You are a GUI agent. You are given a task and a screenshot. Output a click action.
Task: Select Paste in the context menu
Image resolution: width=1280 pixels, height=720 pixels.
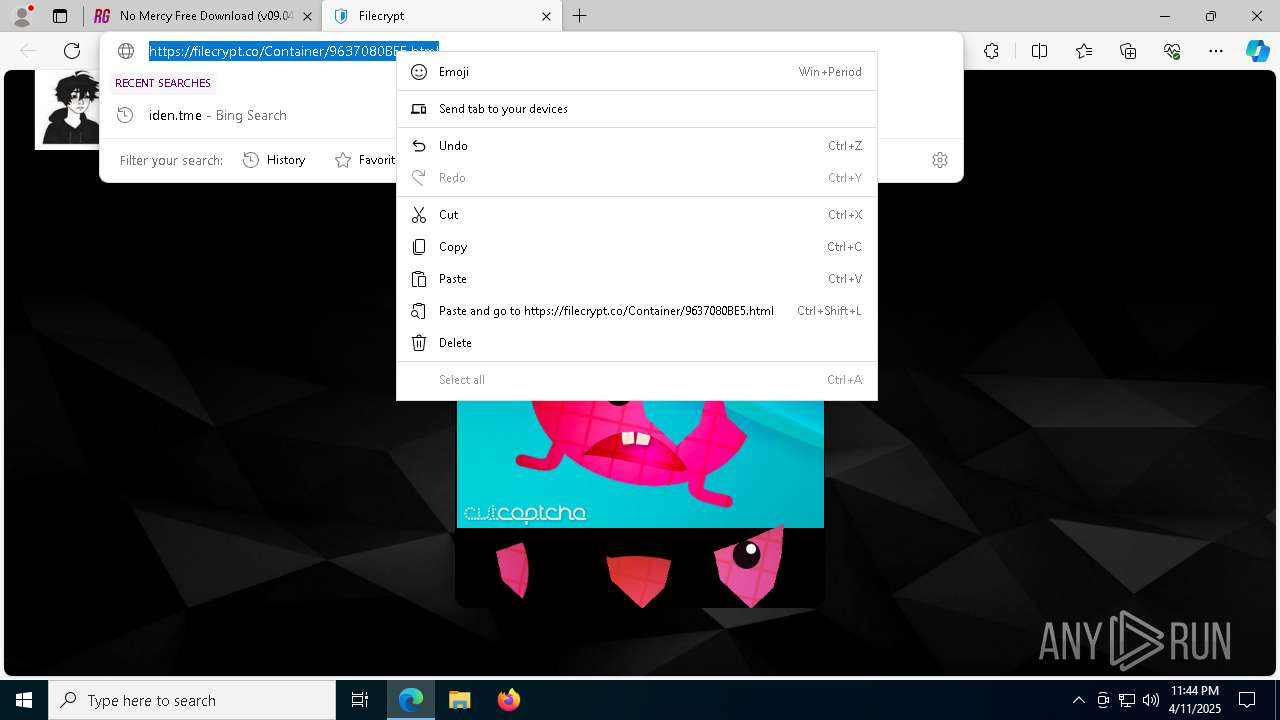(637, 279)
